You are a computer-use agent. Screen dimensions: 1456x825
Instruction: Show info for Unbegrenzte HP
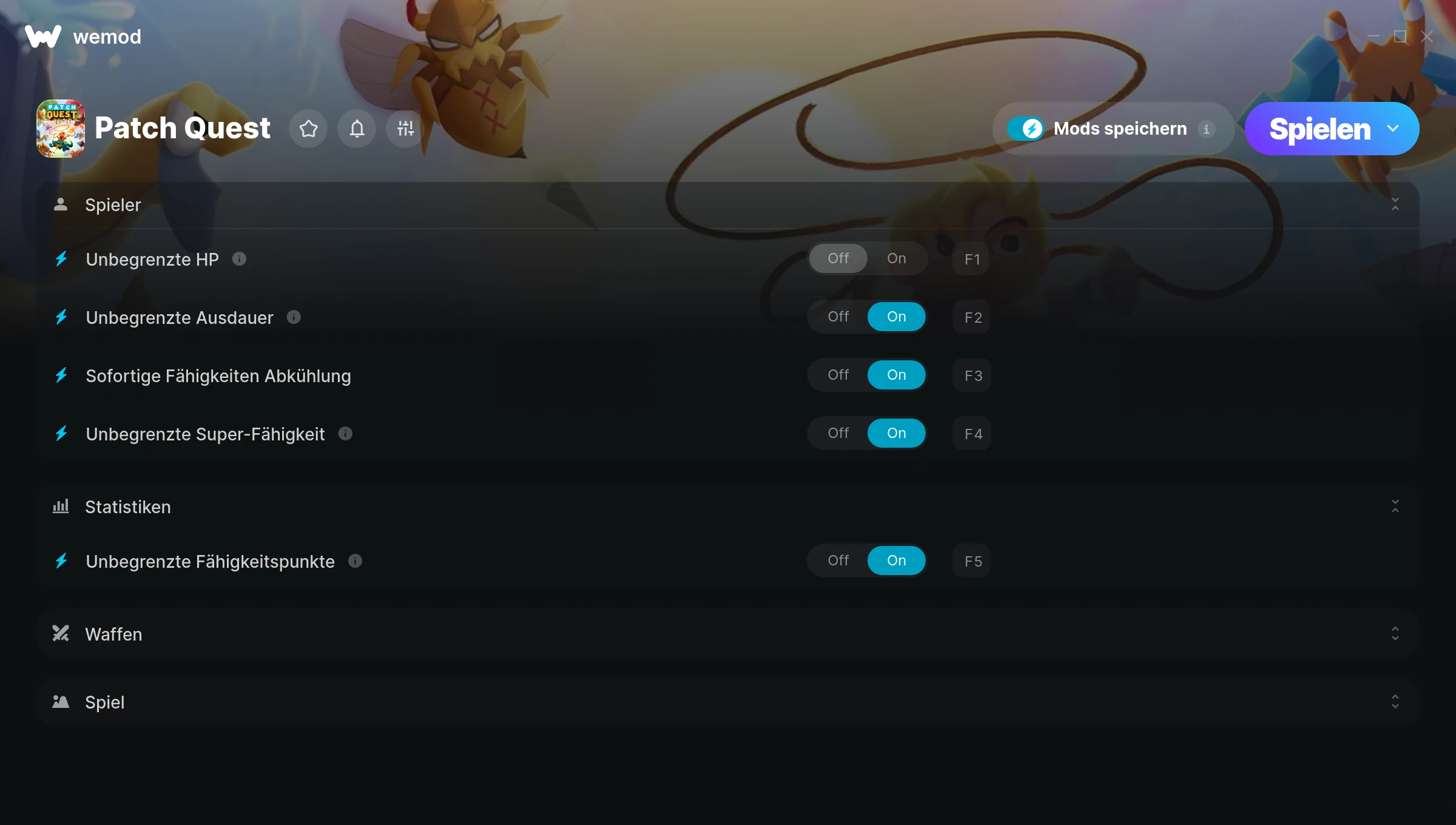[240, 259]
